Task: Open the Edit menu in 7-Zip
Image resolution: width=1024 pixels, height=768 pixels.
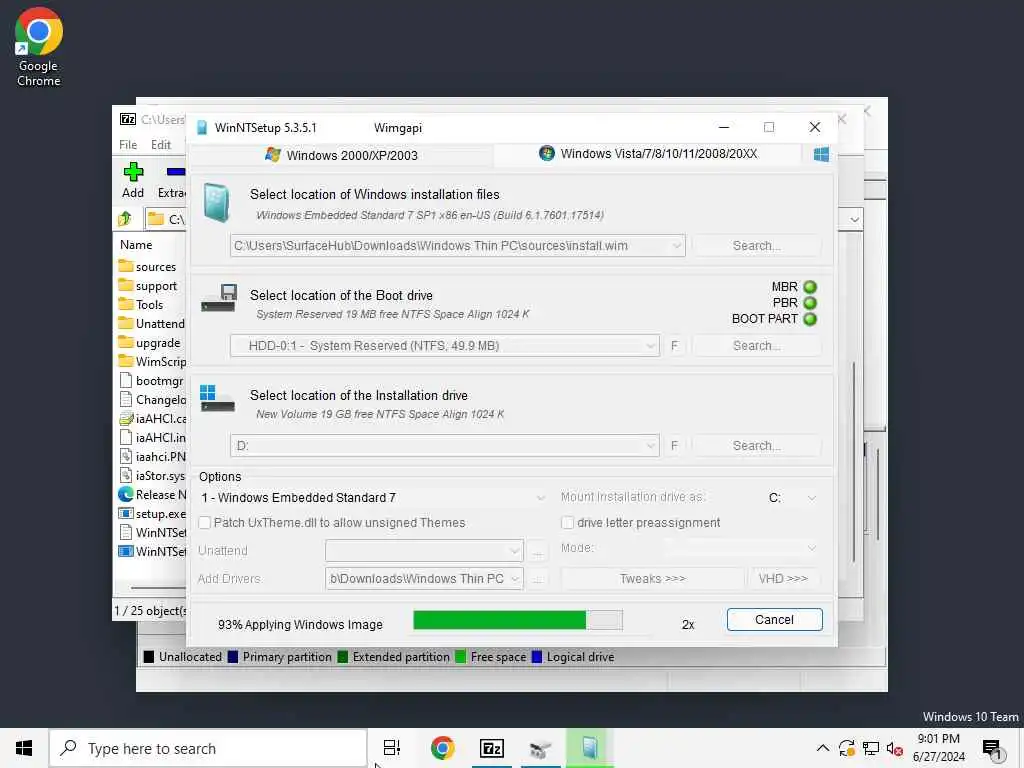Action: 161,144
